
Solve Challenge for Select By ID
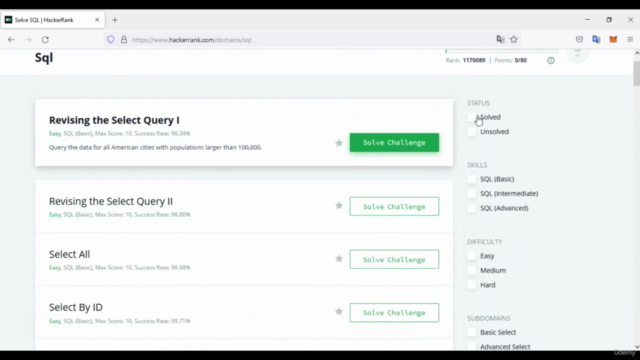pos(394,313)
